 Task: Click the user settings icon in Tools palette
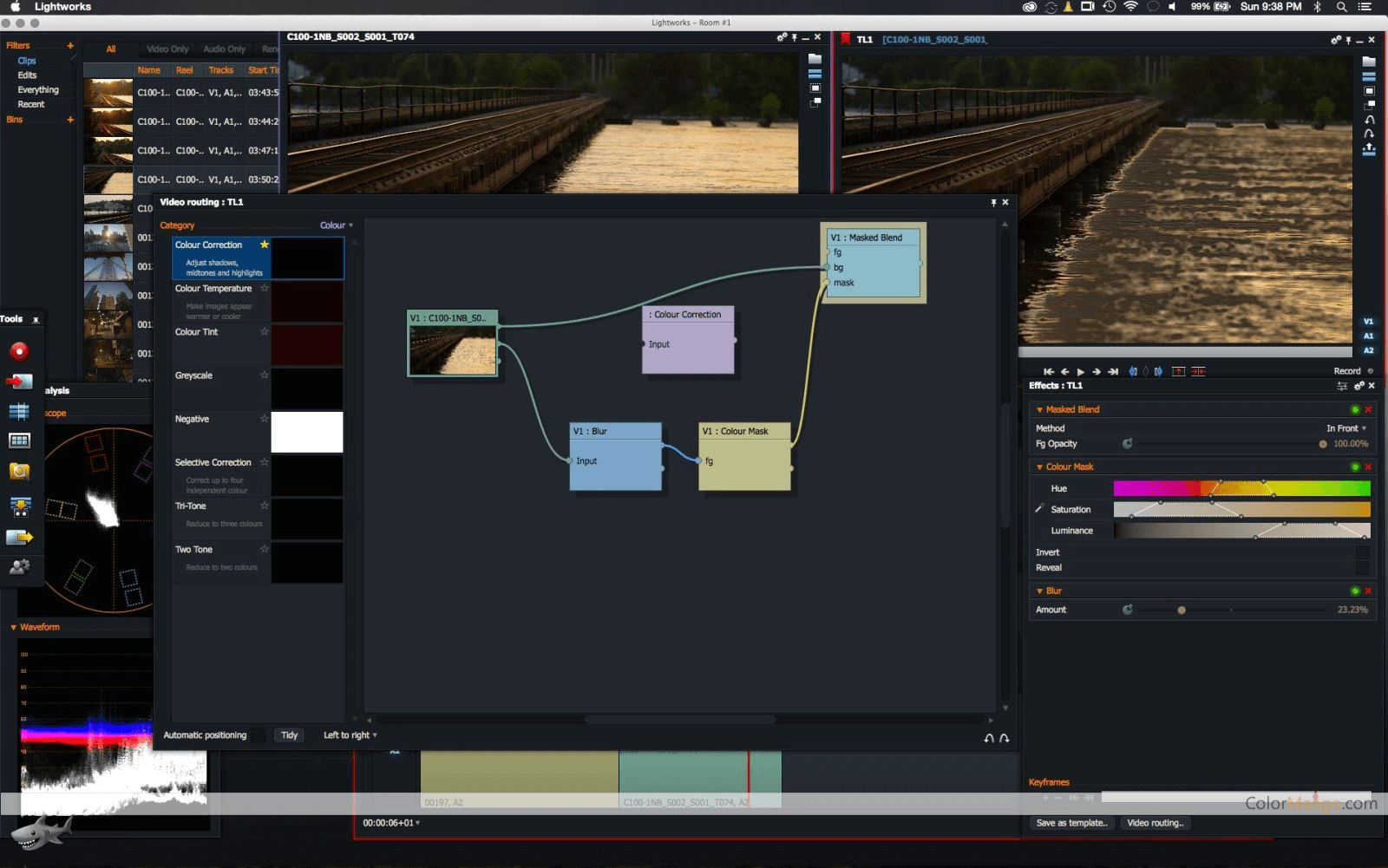point(19,568)
